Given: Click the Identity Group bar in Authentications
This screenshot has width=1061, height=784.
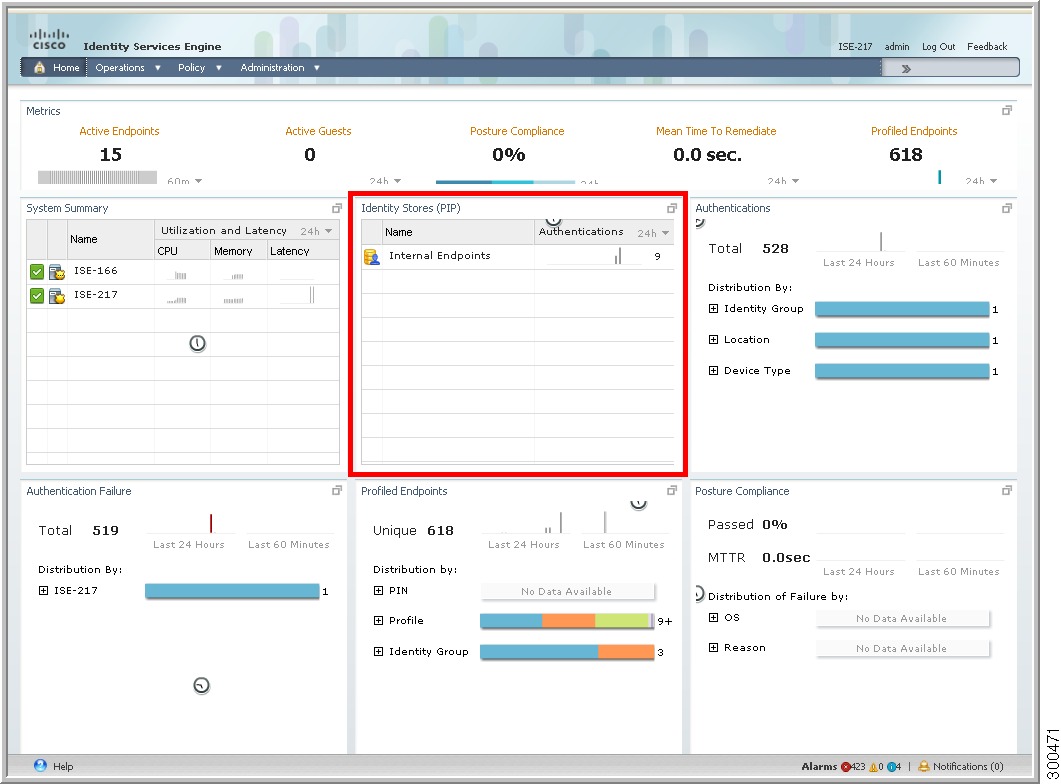Looking at the screenshot, I should (902, 309).
